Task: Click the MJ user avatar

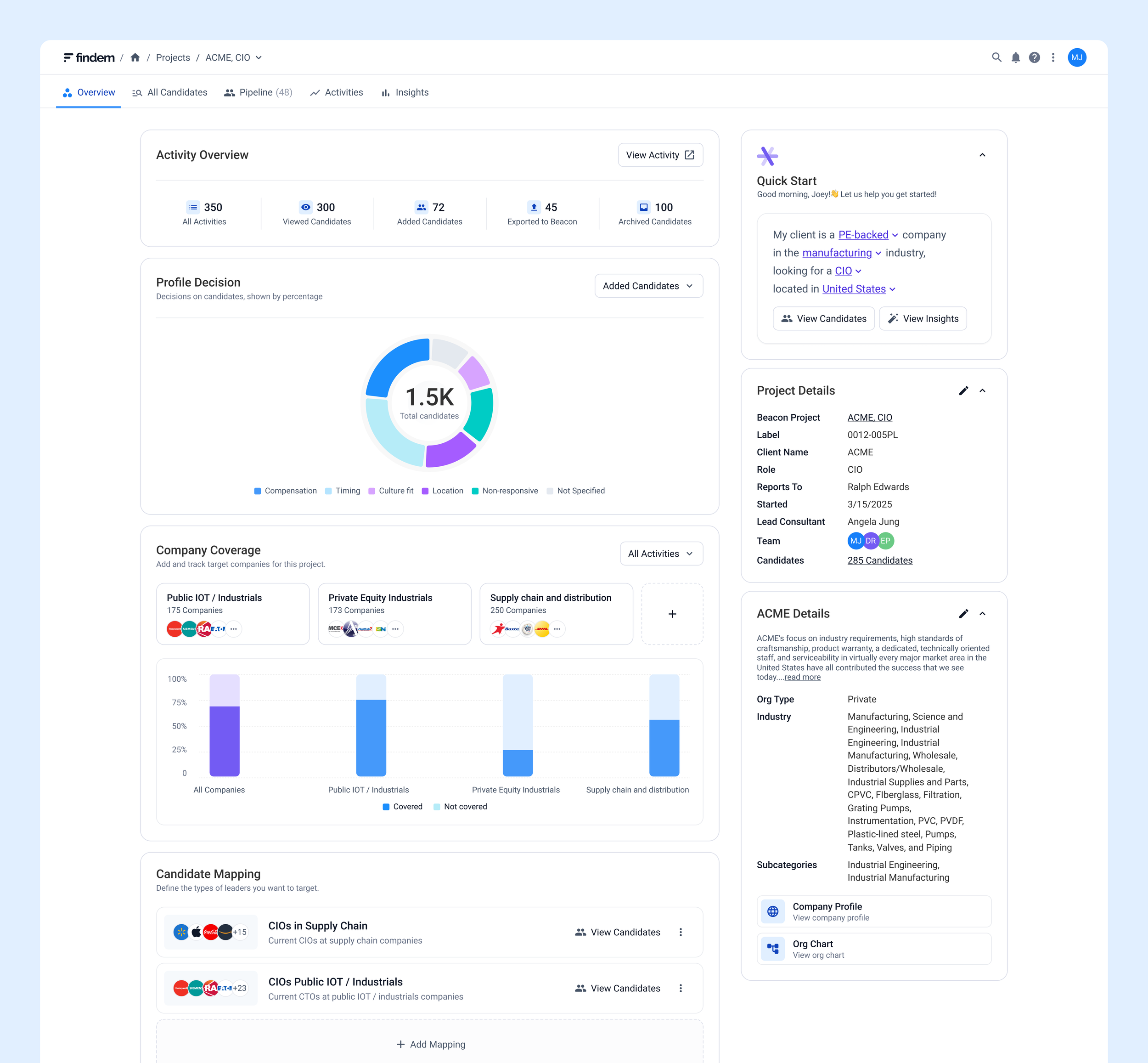Action: tap(1077, 57)
